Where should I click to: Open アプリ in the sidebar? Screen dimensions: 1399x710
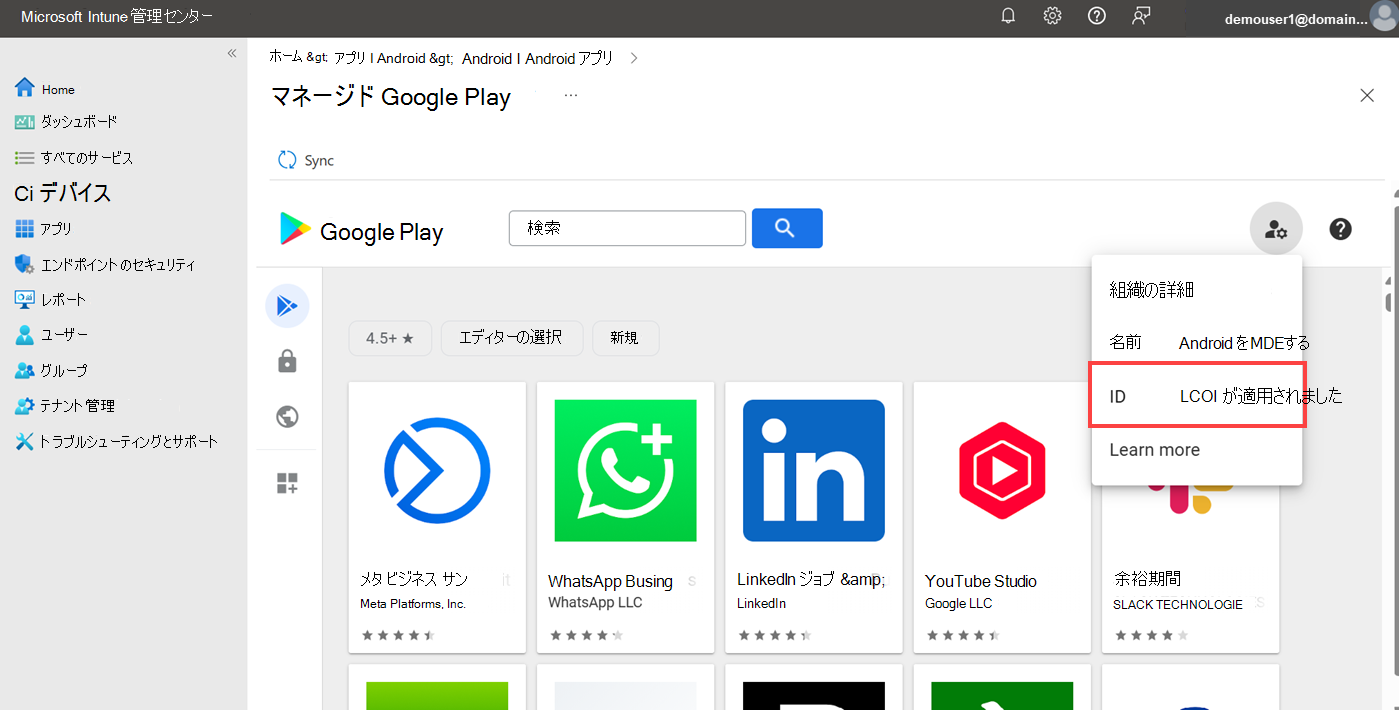coord(57,229)
